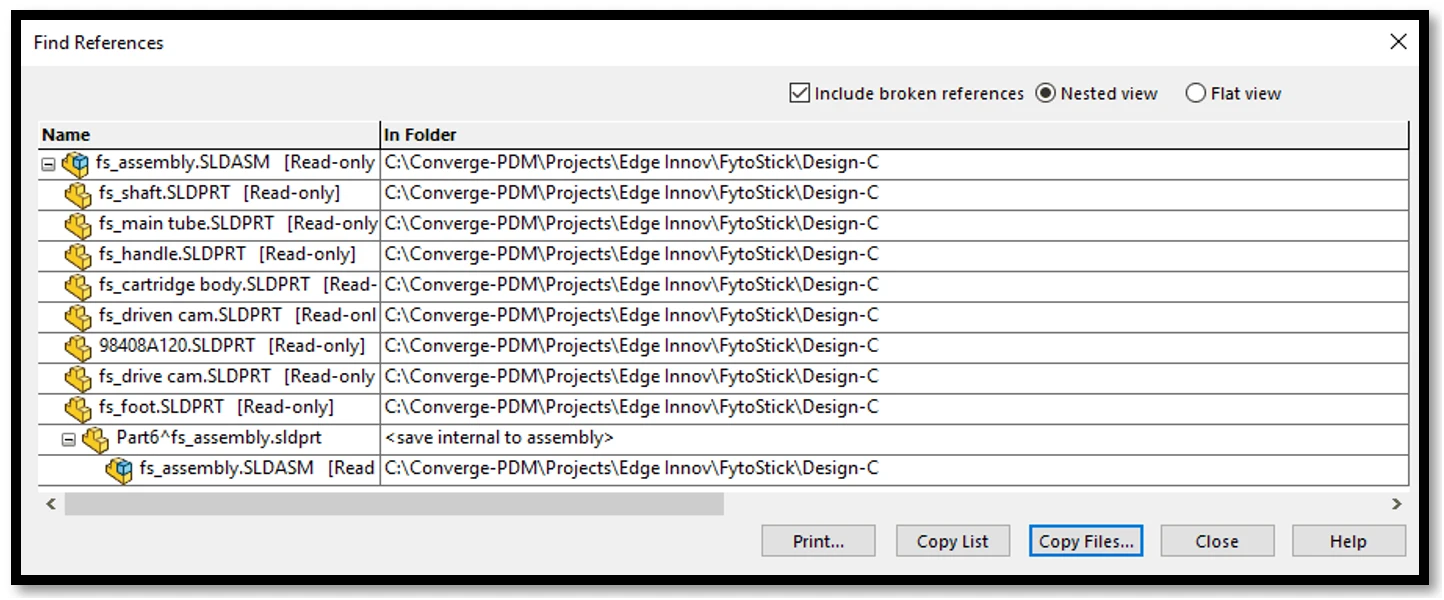Collapse the Part6^fs_assembly.sldprt node

pyautogui.click(x=68, y=439)
